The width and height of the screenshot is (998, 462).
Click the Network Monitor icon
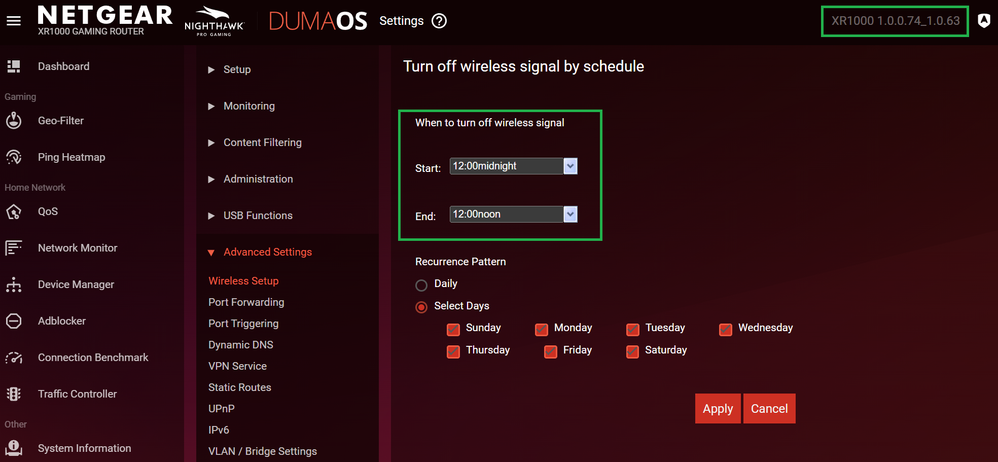(x=14, y=248)
